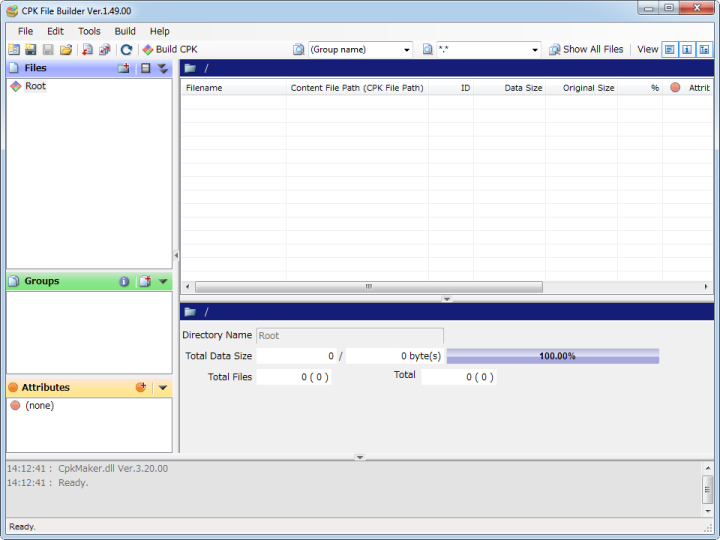
Task: Toggle the first View list-layout button
Action: click(x=669, y=50)
